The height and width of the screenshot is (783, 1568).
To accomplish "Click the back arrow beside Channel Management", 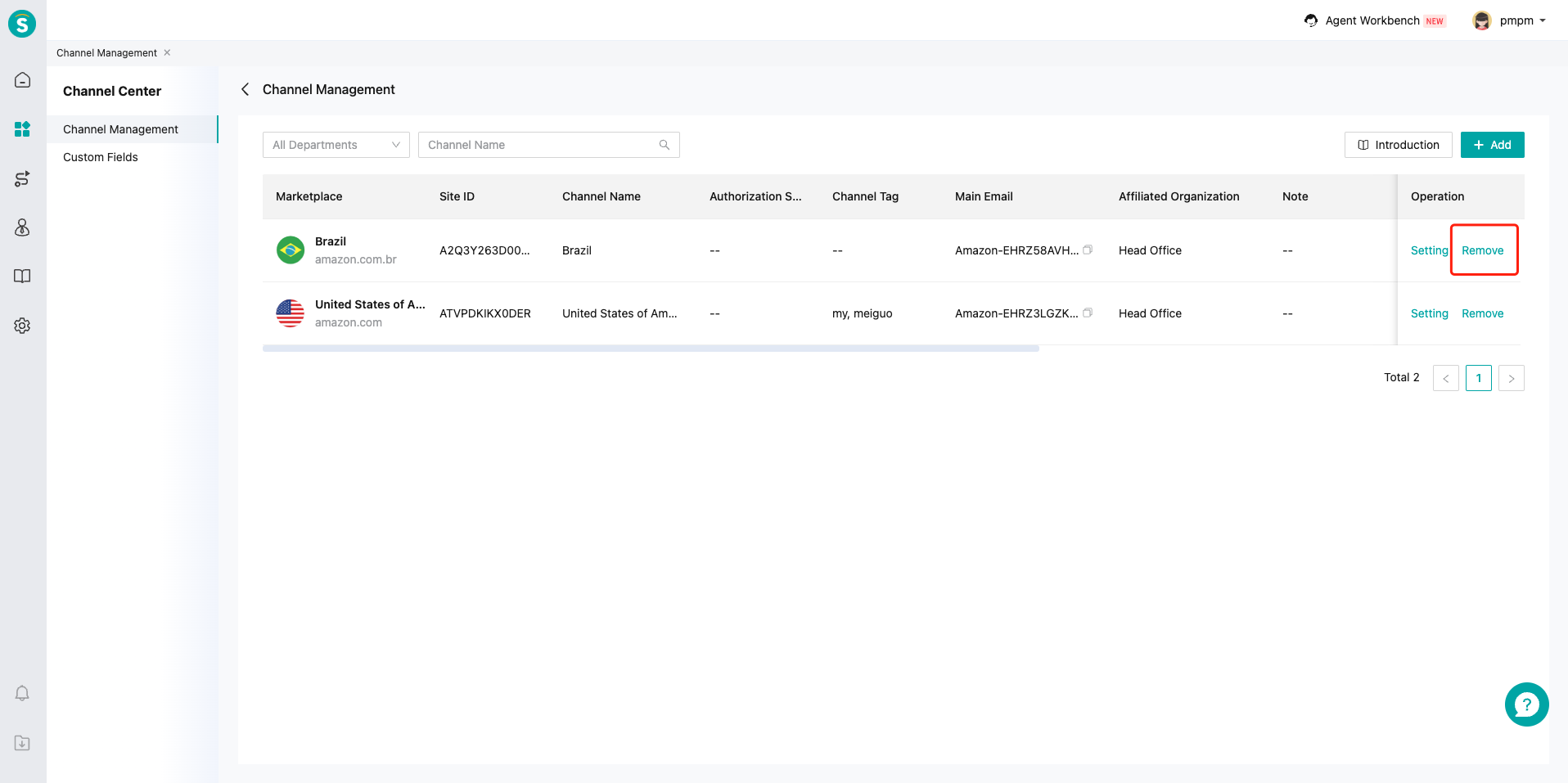I will tap(245, 89).
